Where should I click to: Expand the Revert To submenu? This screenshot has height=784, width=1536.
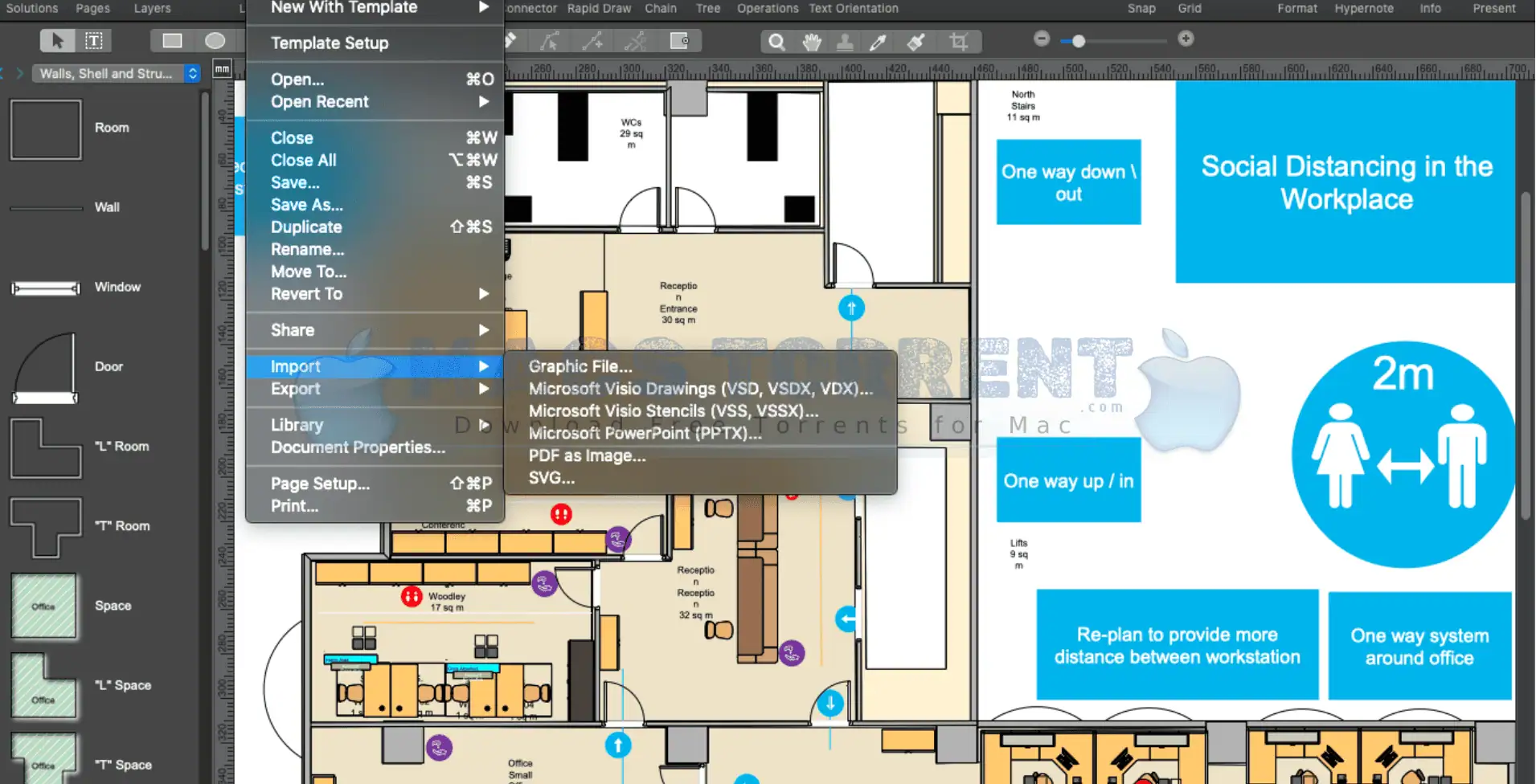point(375,294)
